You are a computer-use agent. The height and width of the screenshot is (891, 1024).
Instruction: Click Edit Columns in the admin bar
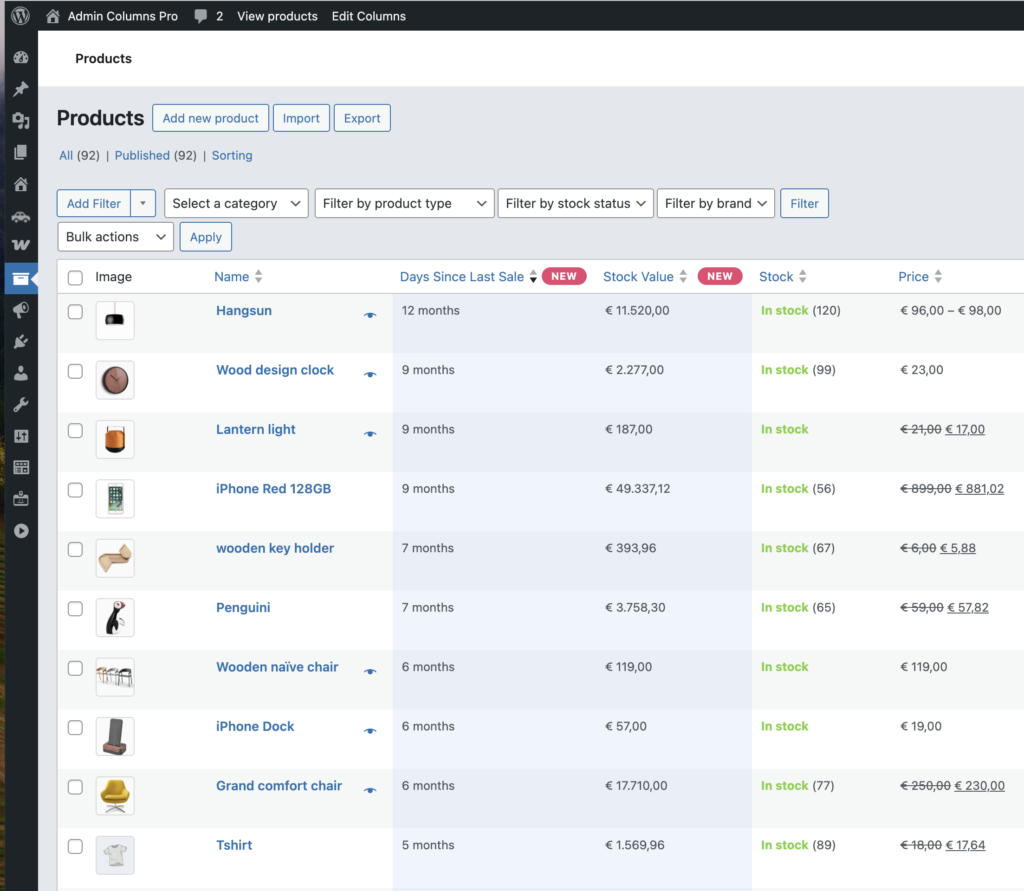tap(369, 16)
